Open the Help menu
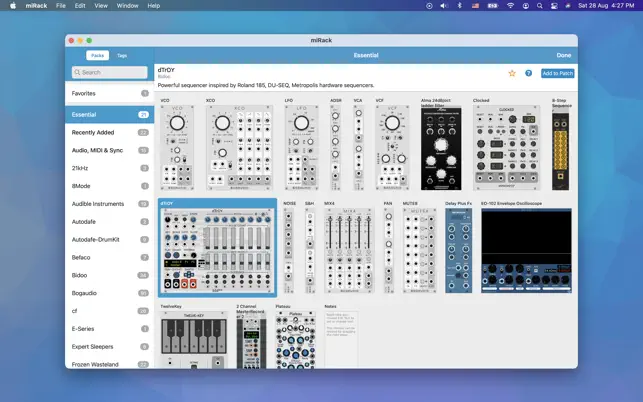The image size is (643, 402). click(x=154, y=6)
